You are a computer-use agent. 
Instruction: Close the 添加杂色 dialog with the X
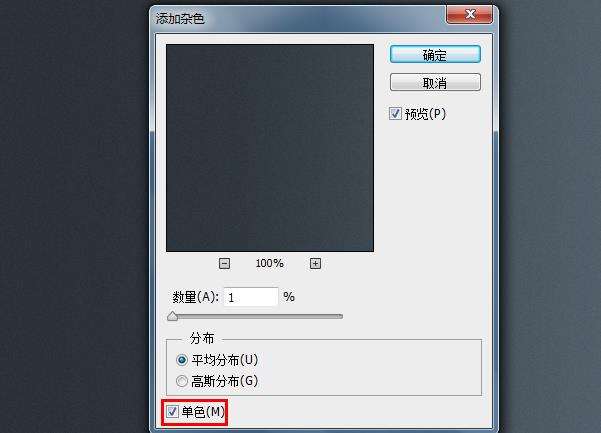470,15
